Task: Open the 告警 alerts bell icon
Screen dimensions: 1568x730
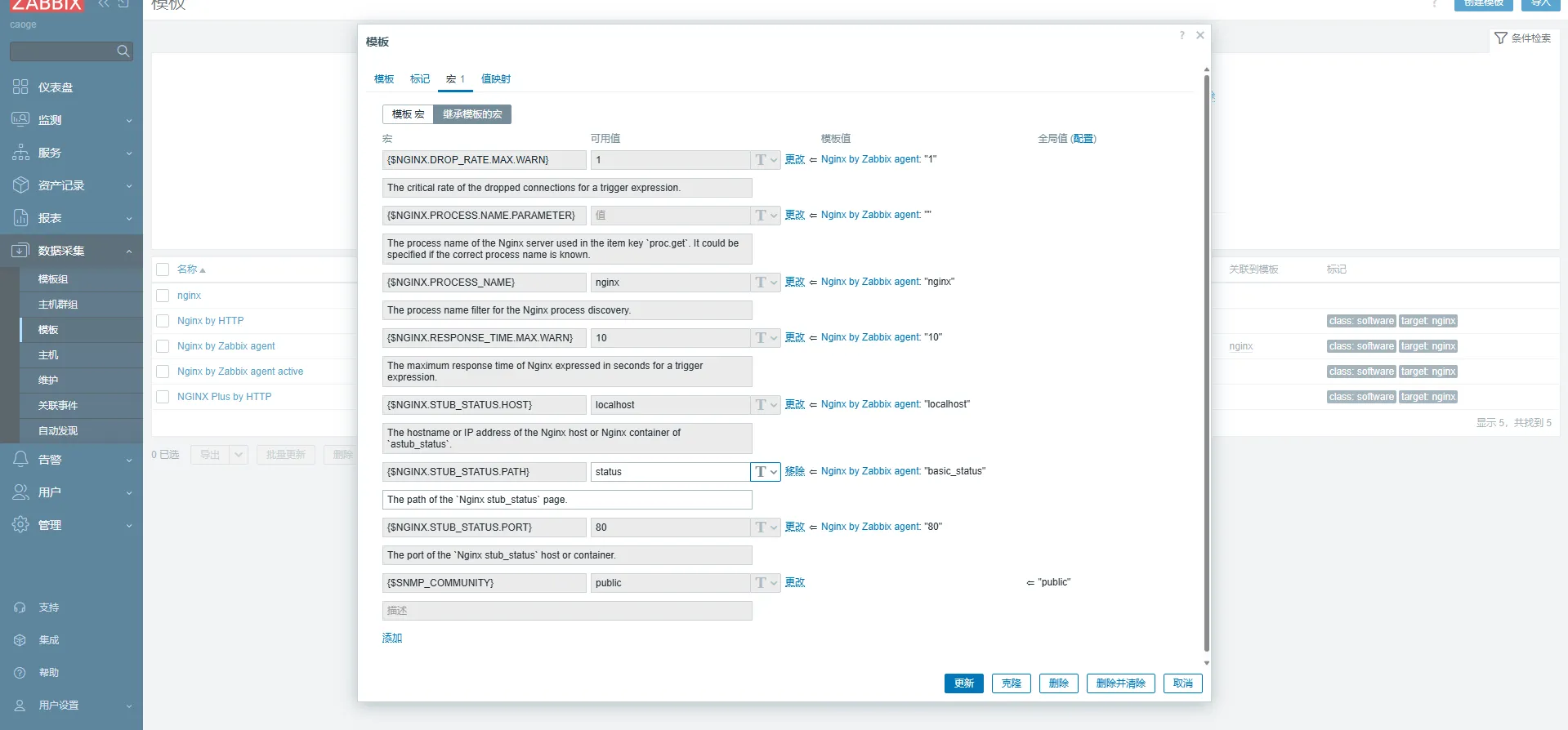Action: [x=20, y=459]
